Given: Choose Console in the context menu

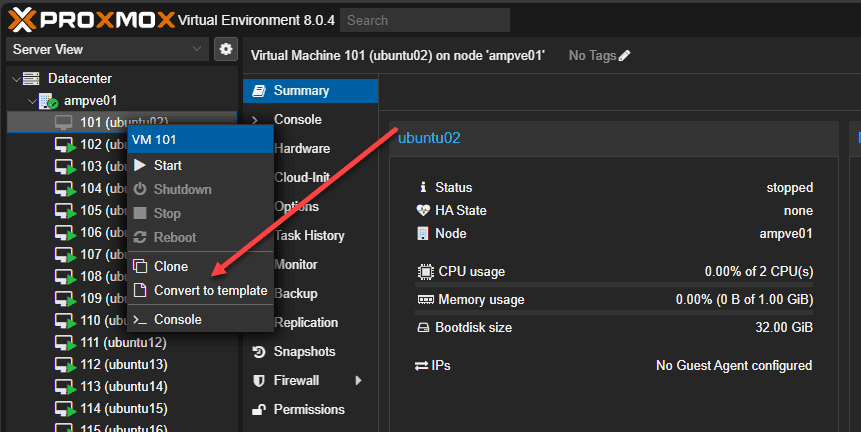Looking at the screenshot, I should point(200,319).
